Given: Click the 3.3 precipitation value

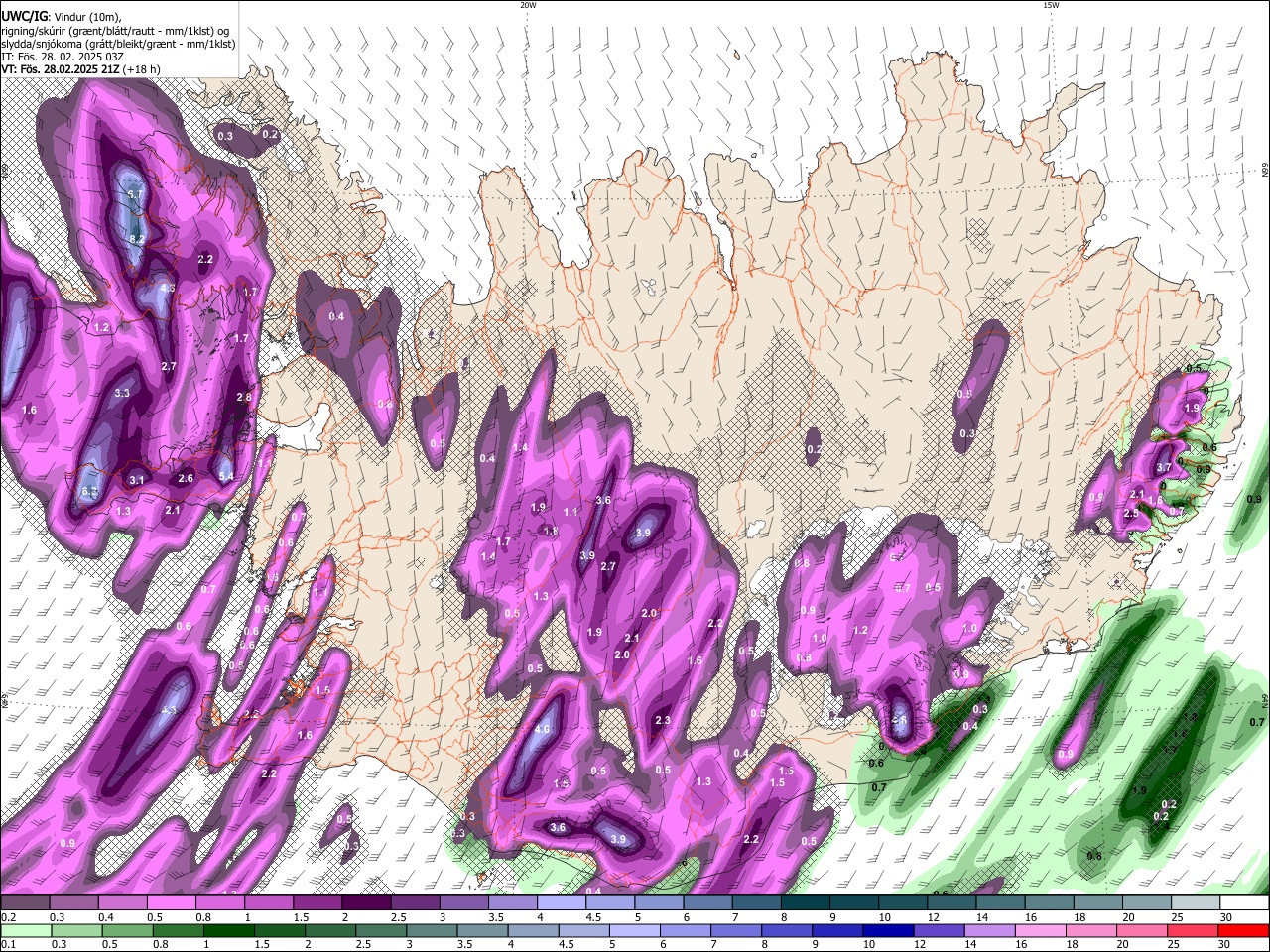Looking at the screenshot, I should (x=122, y=393).
